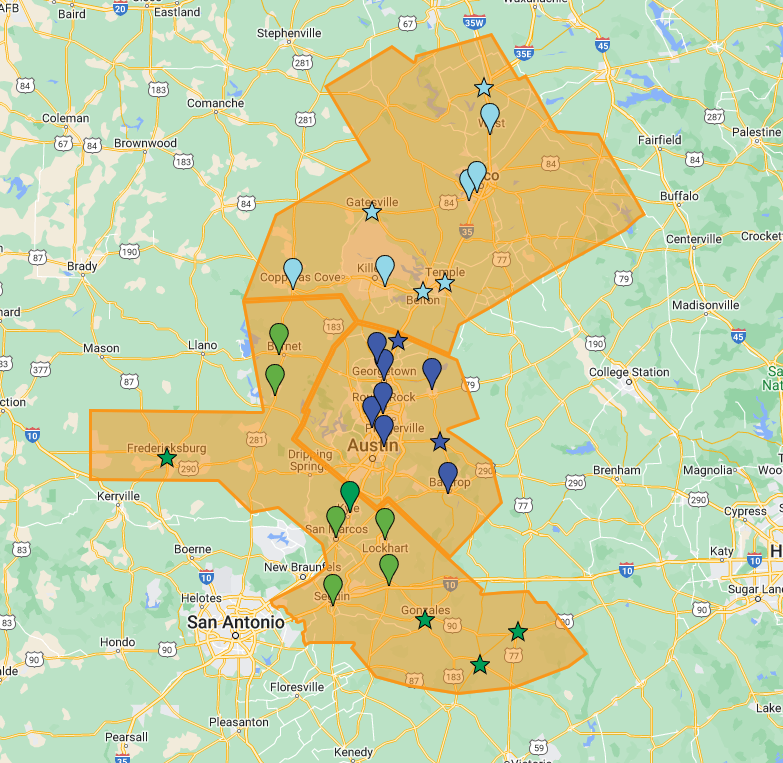783x763 pixels.
Task: Select the Fairfield label
Action: pyautogui.click(x=660, y=140)
